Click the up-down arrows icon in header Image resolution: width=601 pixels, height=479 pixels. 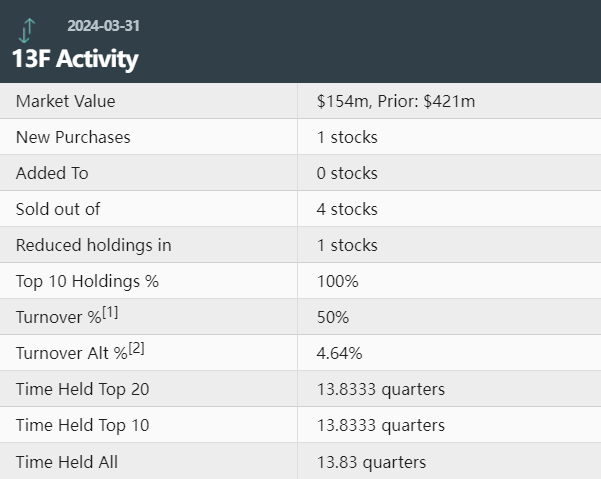tap(28, 30)
